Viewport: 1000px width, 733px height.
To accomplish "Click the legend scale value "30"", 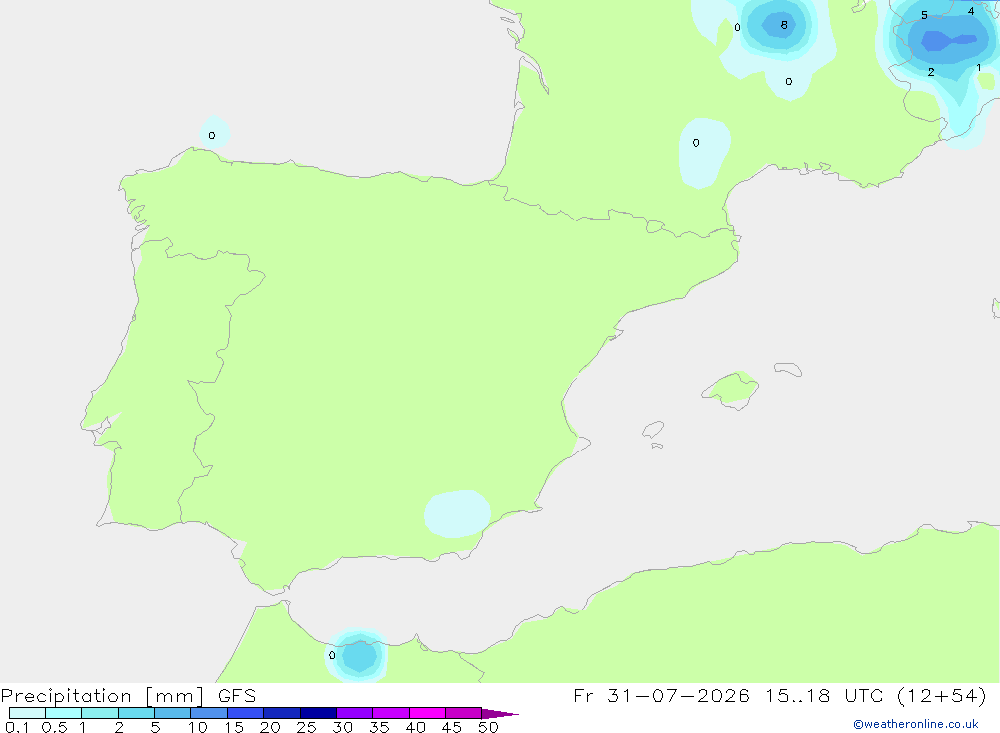I will click(x=342, y=727).
